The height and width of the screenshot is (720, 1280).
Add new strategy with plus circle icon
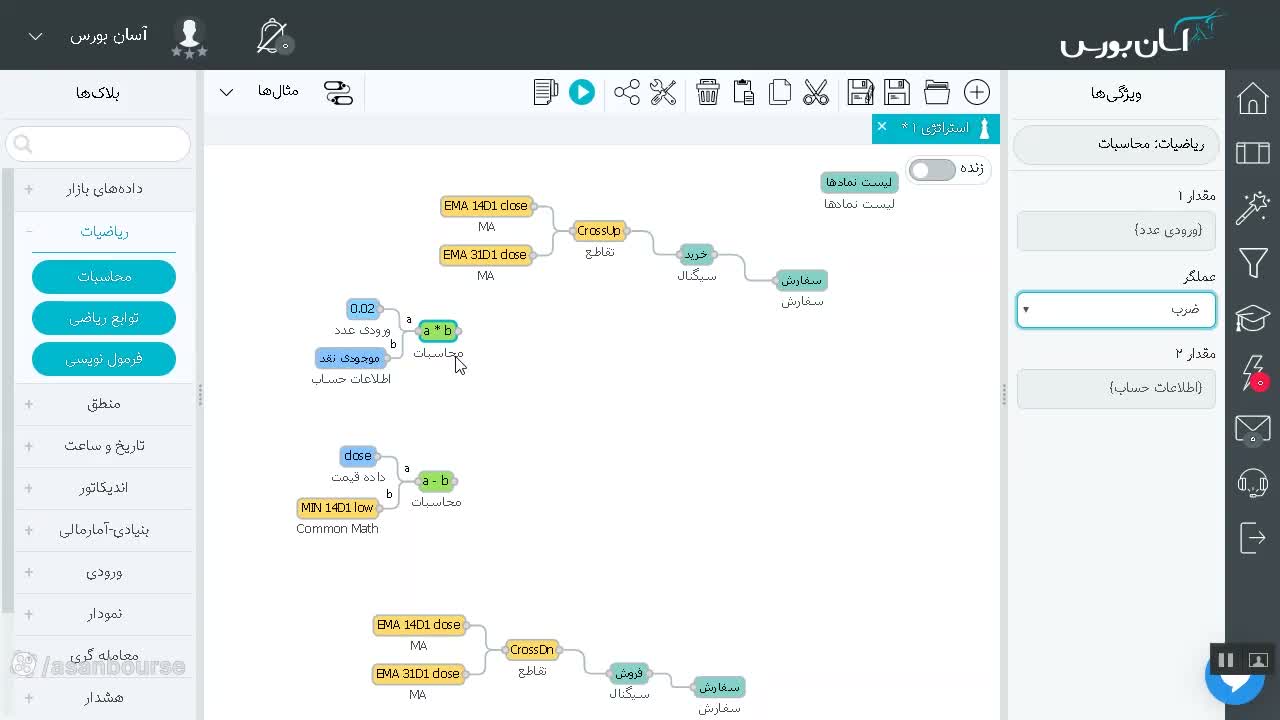[x=977, y=93]
